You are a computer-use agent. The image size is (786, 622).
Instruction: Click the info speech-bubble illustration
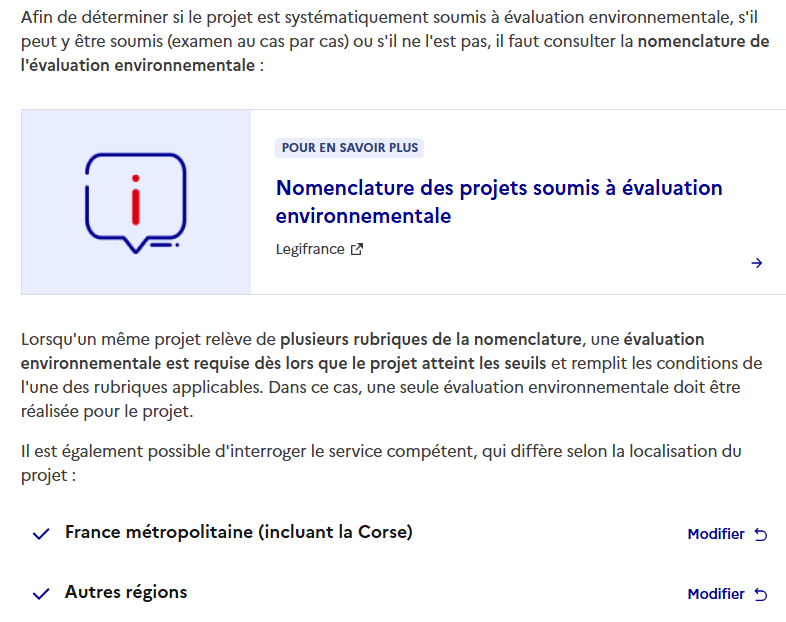tap(136, 202)
